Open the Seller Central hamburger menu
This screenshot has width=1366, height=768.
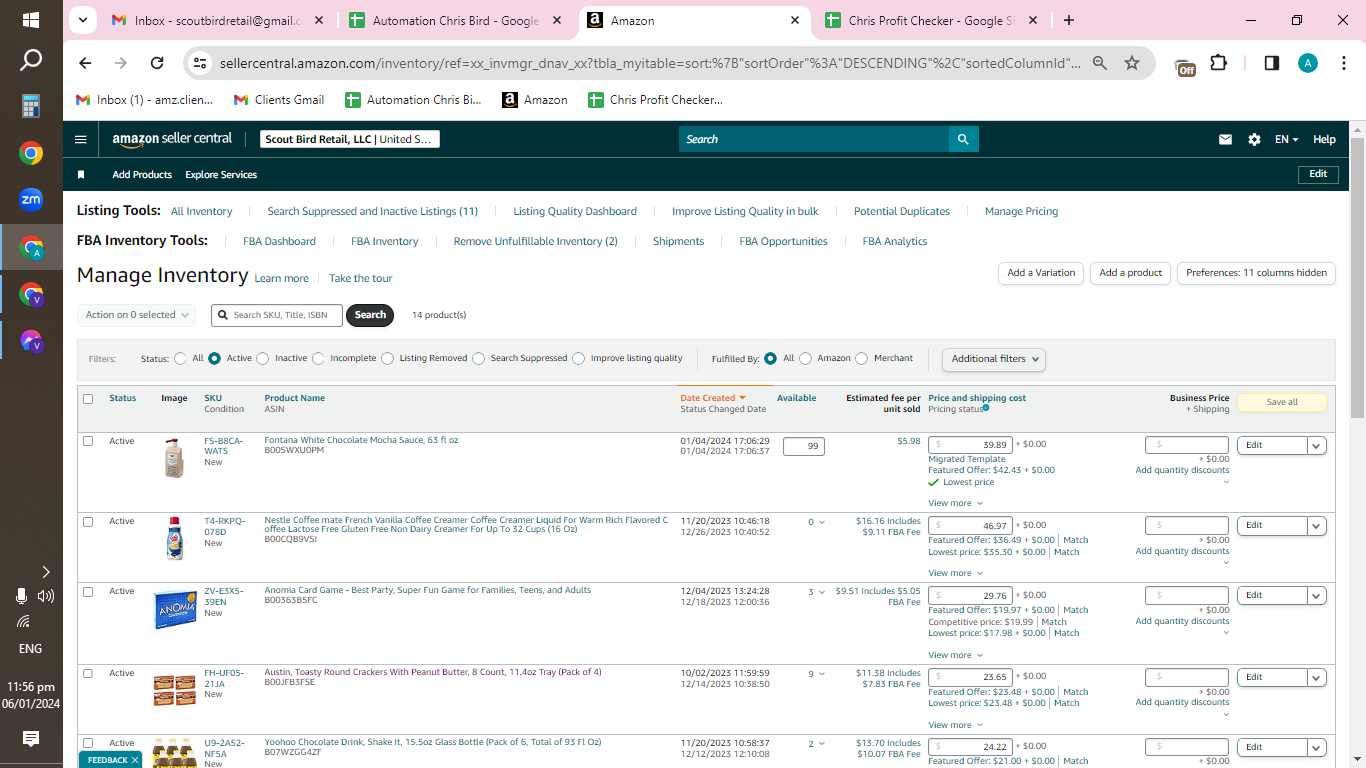click(81, 139)
